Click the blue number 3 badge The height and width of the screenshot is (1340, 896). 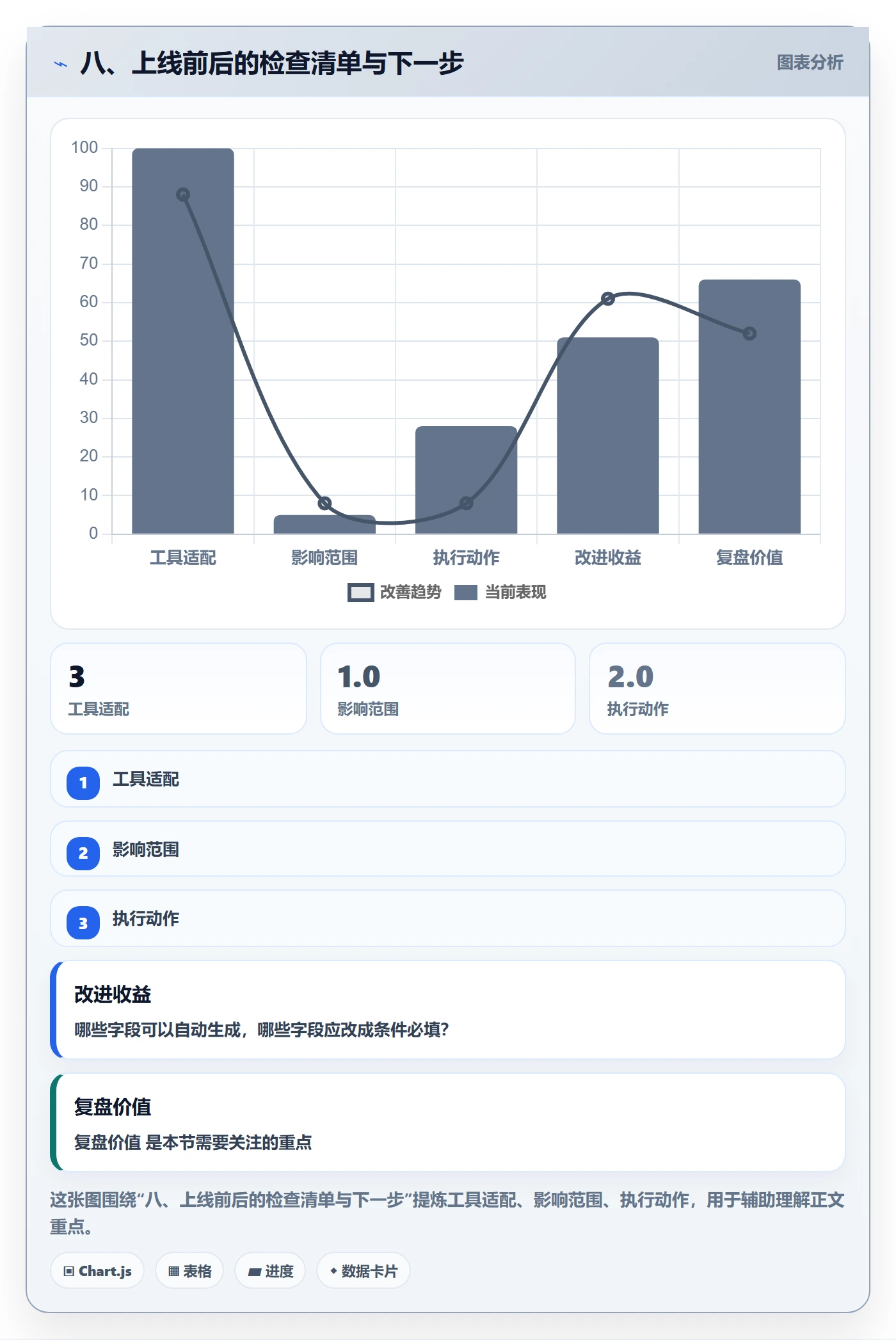(83, 923)
